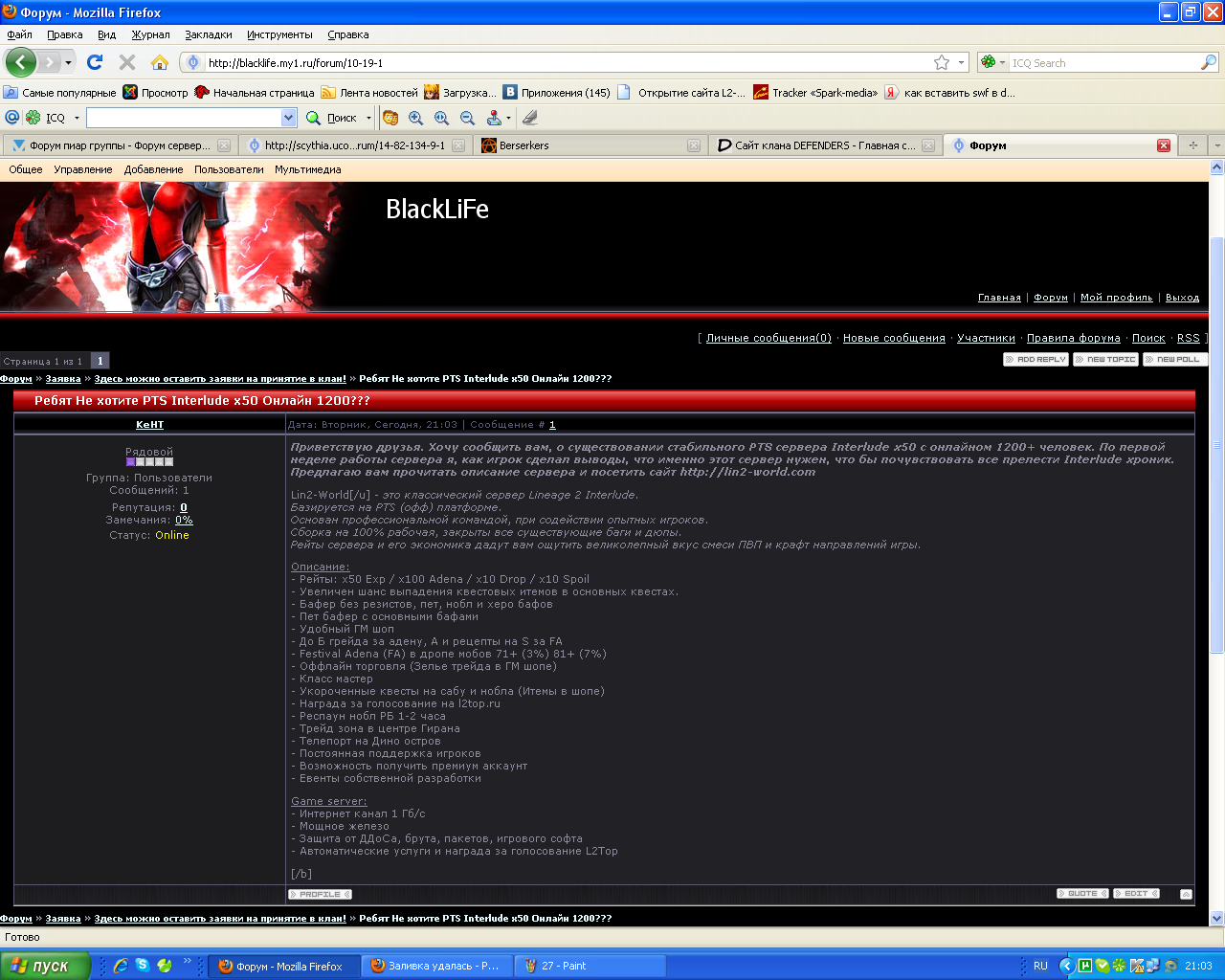Click the NEW TOPIC button
The image size is (1225, 980).
coord(1106,359)
